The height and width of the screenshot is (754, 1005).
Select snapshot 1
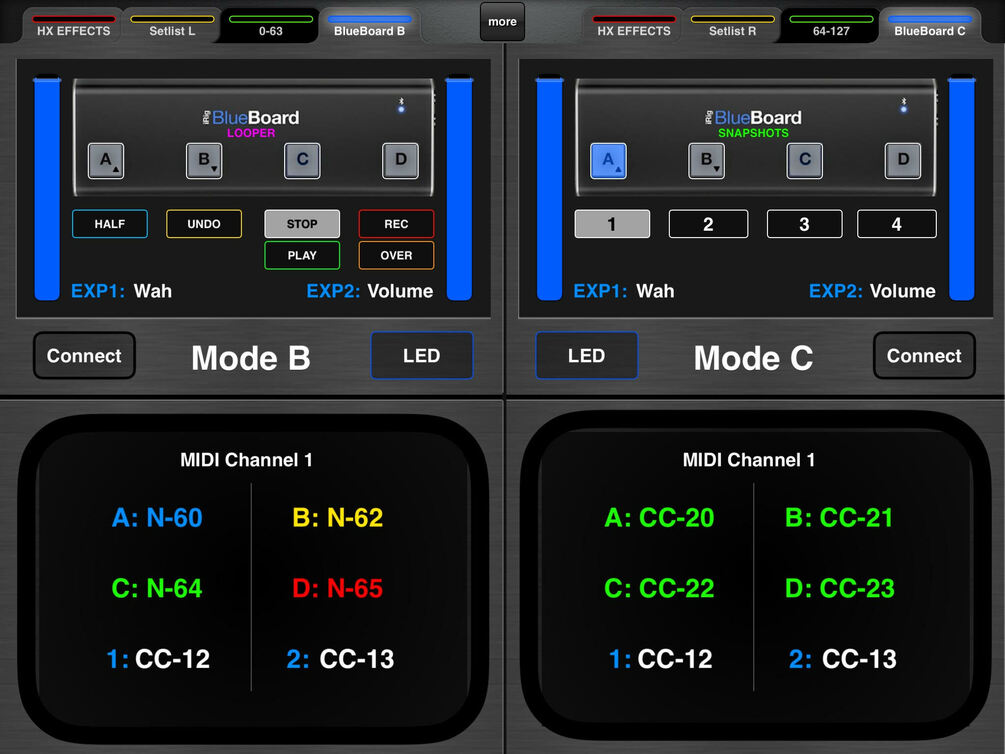point(612,224)
